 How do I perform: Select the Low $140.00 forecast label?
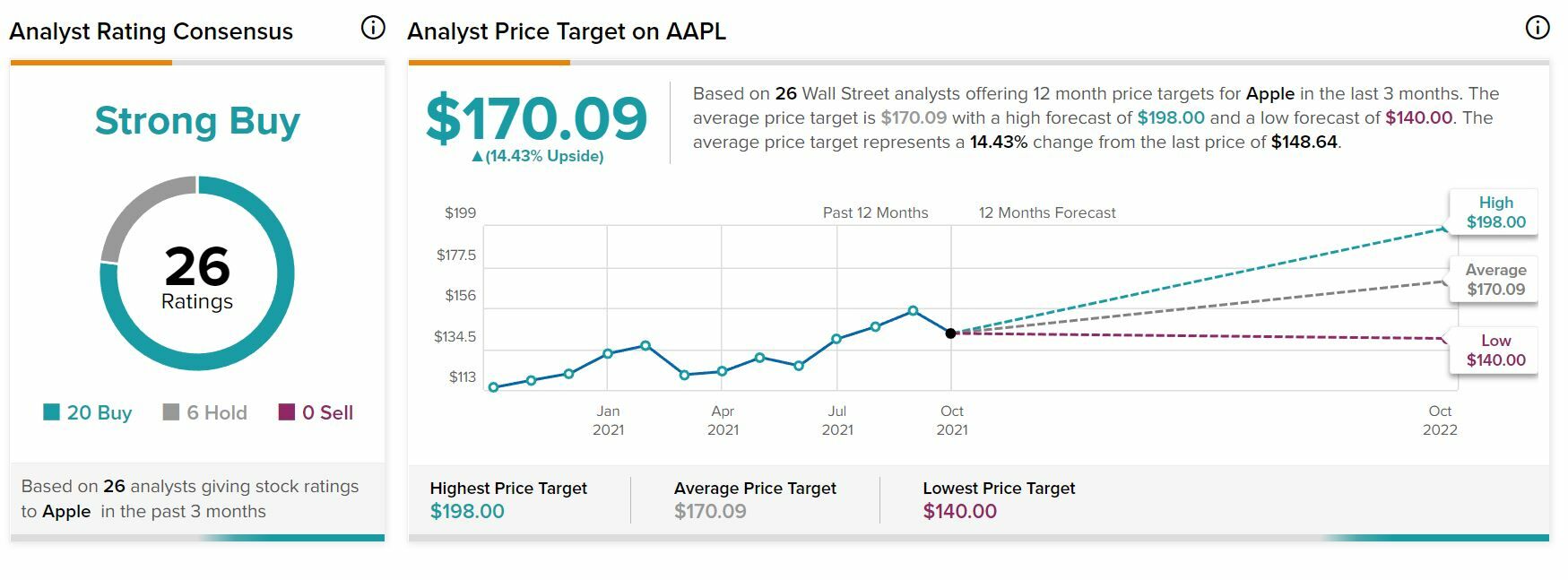click(1495, 351)
